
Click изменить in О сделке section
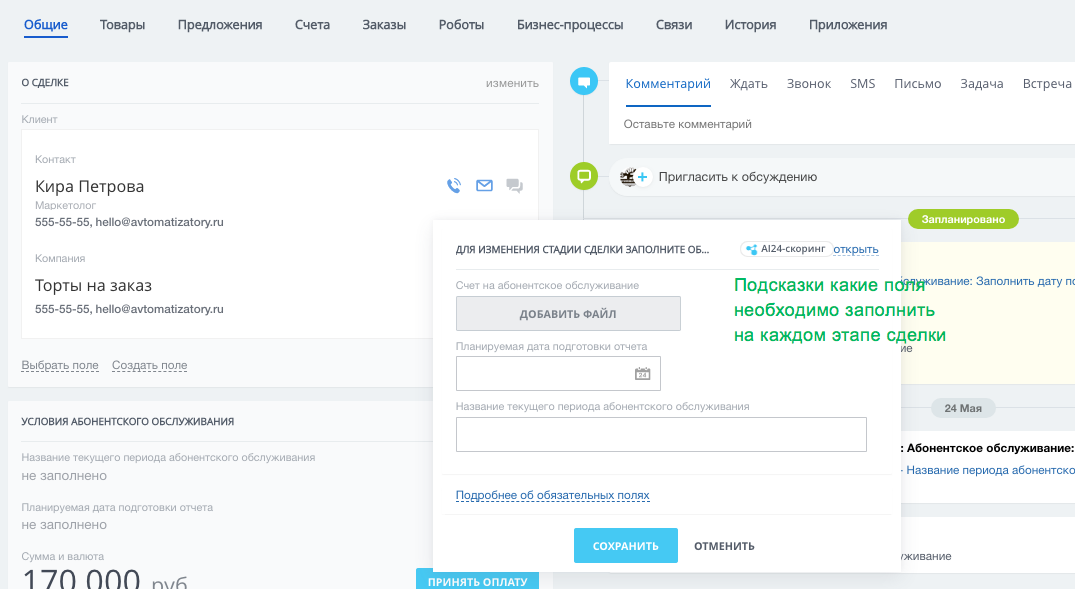pos(512,83)
